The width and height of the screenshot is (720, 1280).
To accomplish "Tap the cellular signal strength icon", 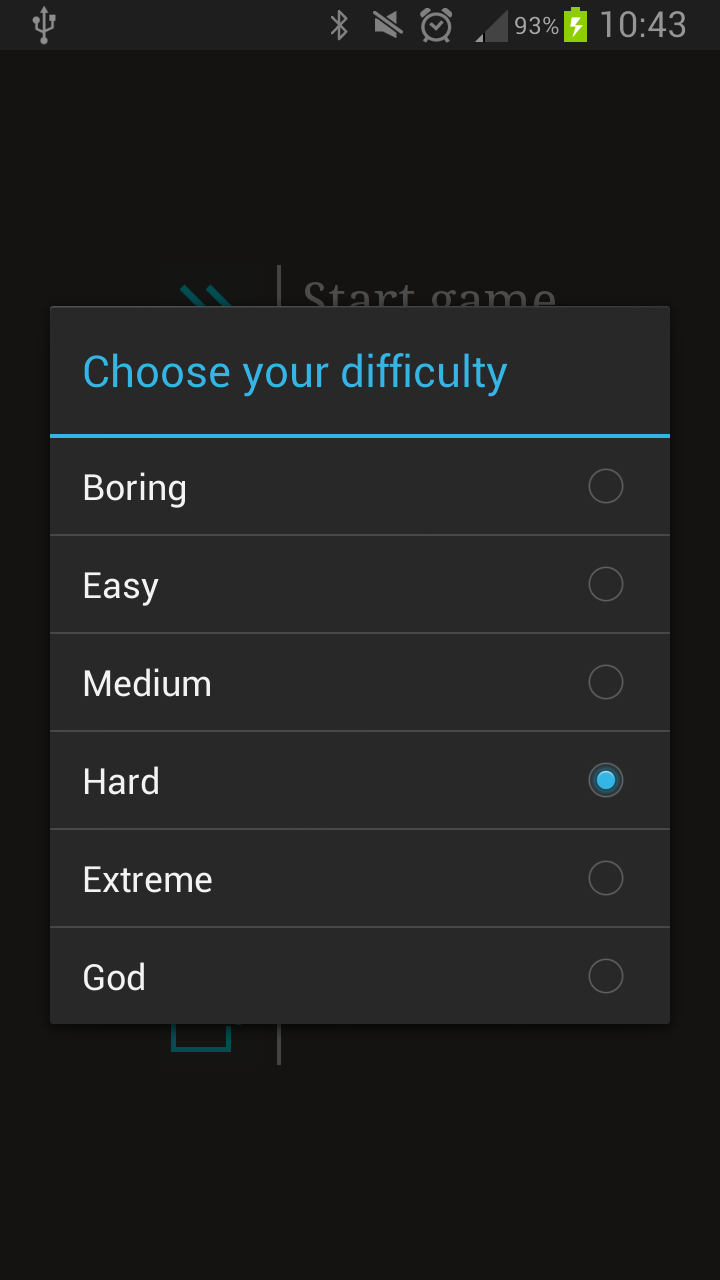I will point(491,26).
